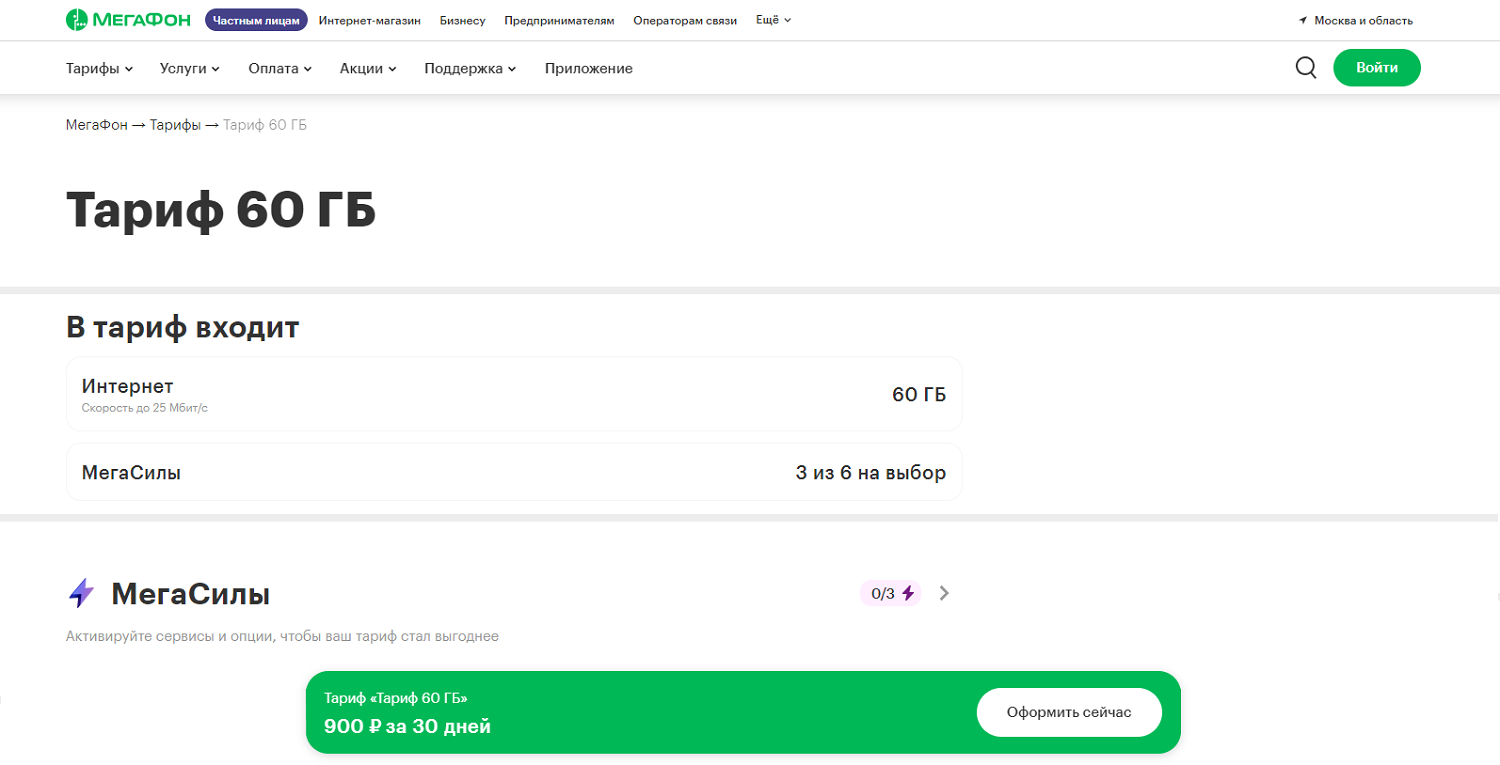This screenshot has width=1500, height=765.
Task: Click the МегаСилы section heading
Action: click(190, 594)
